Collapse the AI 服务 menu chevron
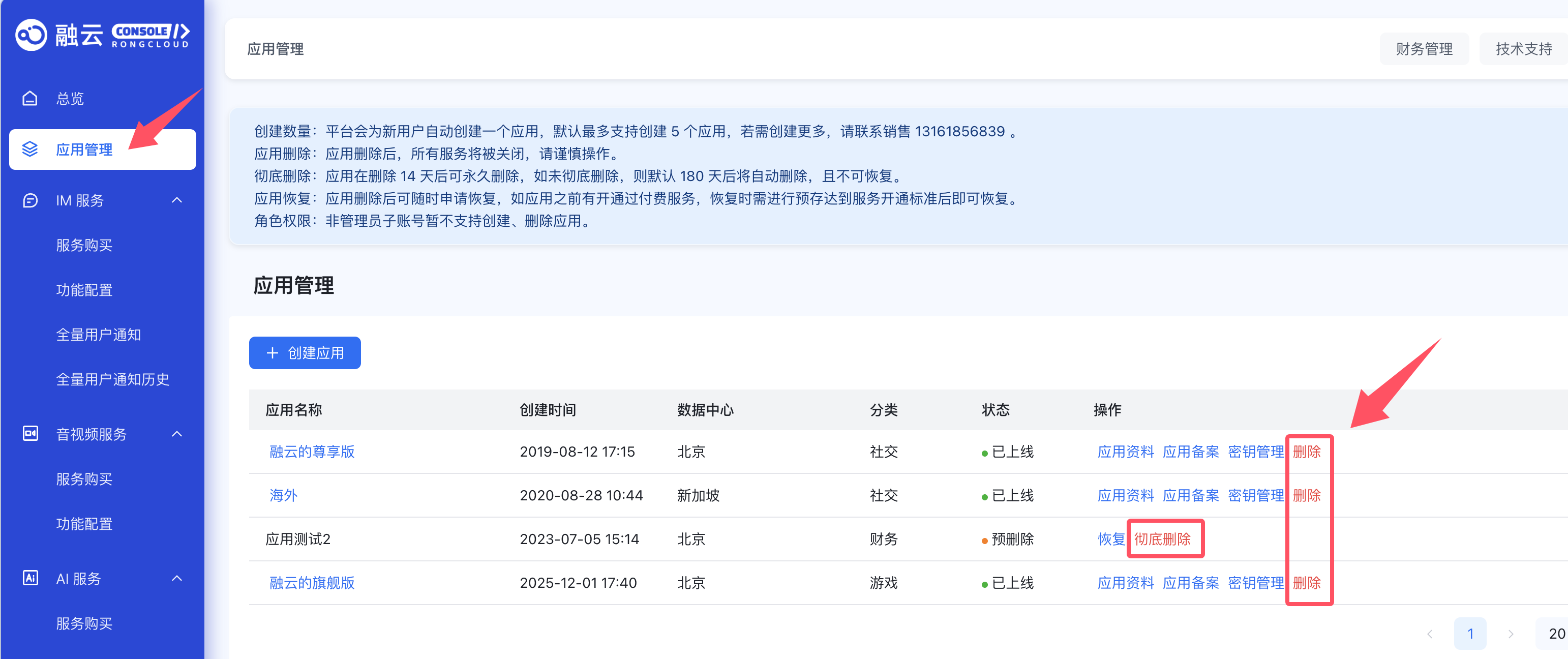This screenshot has width=1568, height=659. click(177, 578)
